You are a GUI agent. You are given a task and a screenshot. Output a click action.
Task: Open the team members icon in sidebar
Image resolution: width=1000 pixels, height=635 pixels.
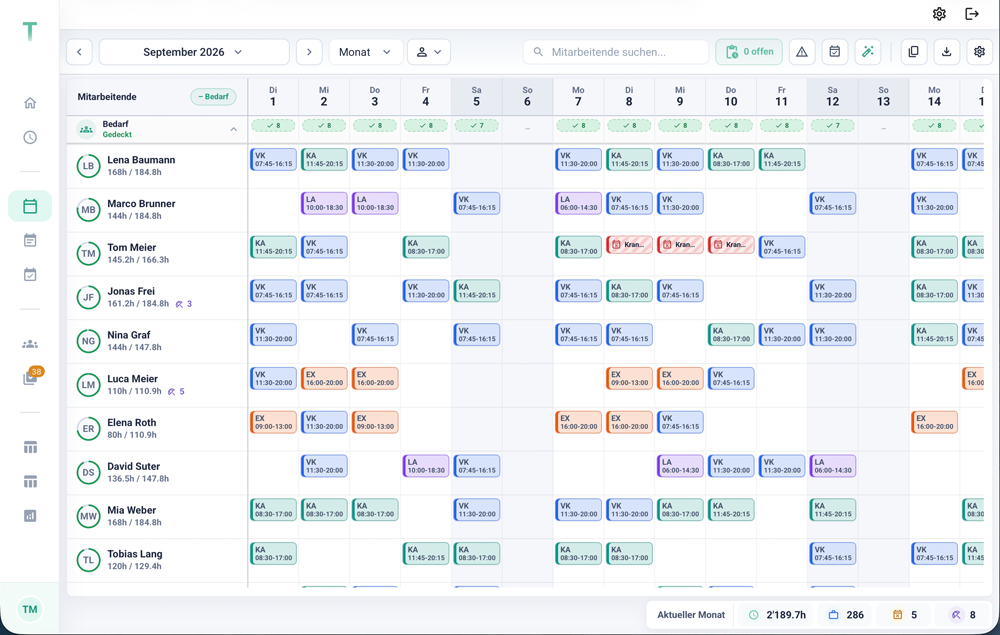pyautogui.click(x=30, y=344)
